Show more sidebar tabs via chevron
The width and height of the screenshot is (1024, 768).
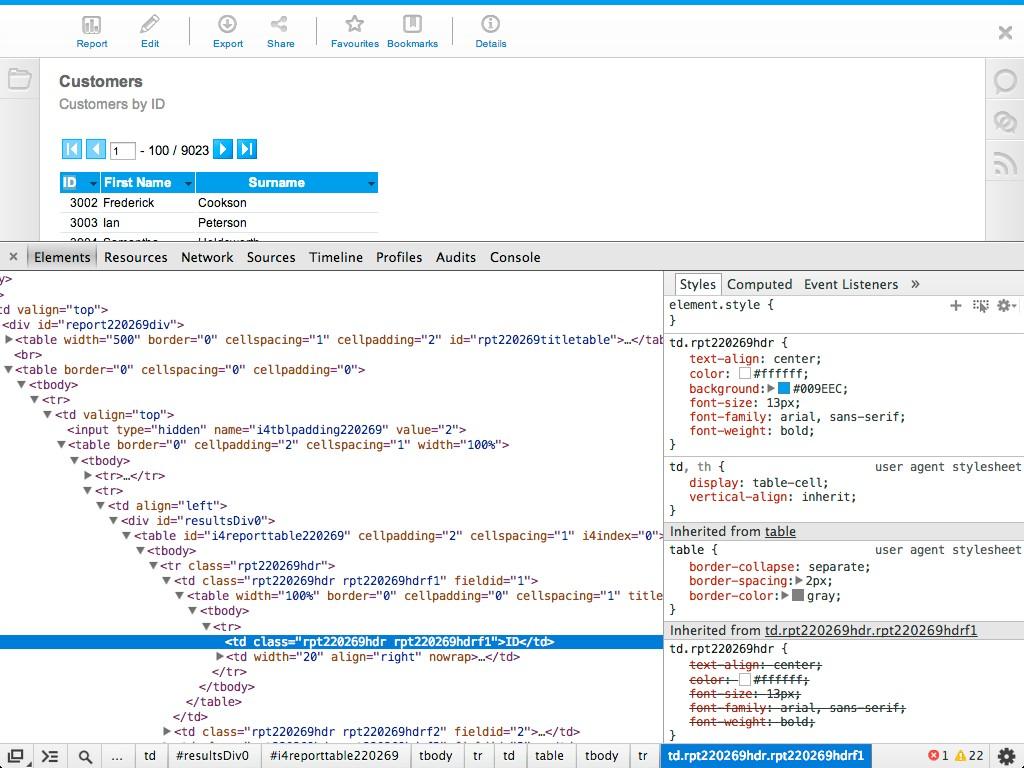tap(915, 284)
